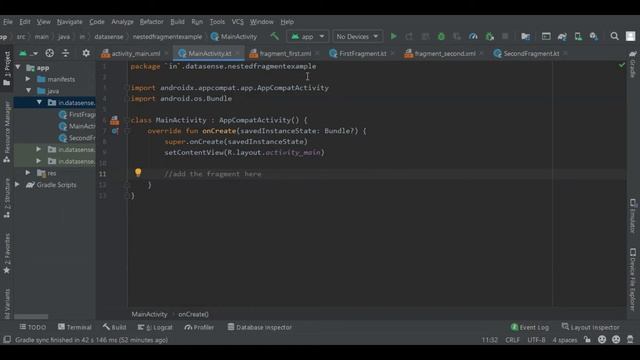Open the Event Log

(530, 327)
